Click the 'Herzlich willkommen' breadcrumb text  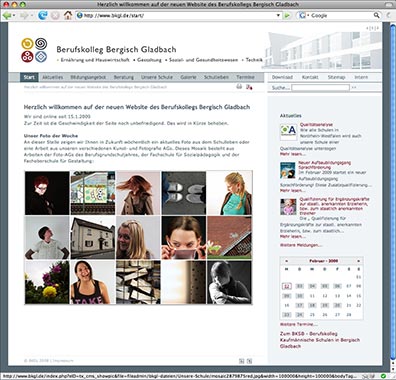coord(95,87)
